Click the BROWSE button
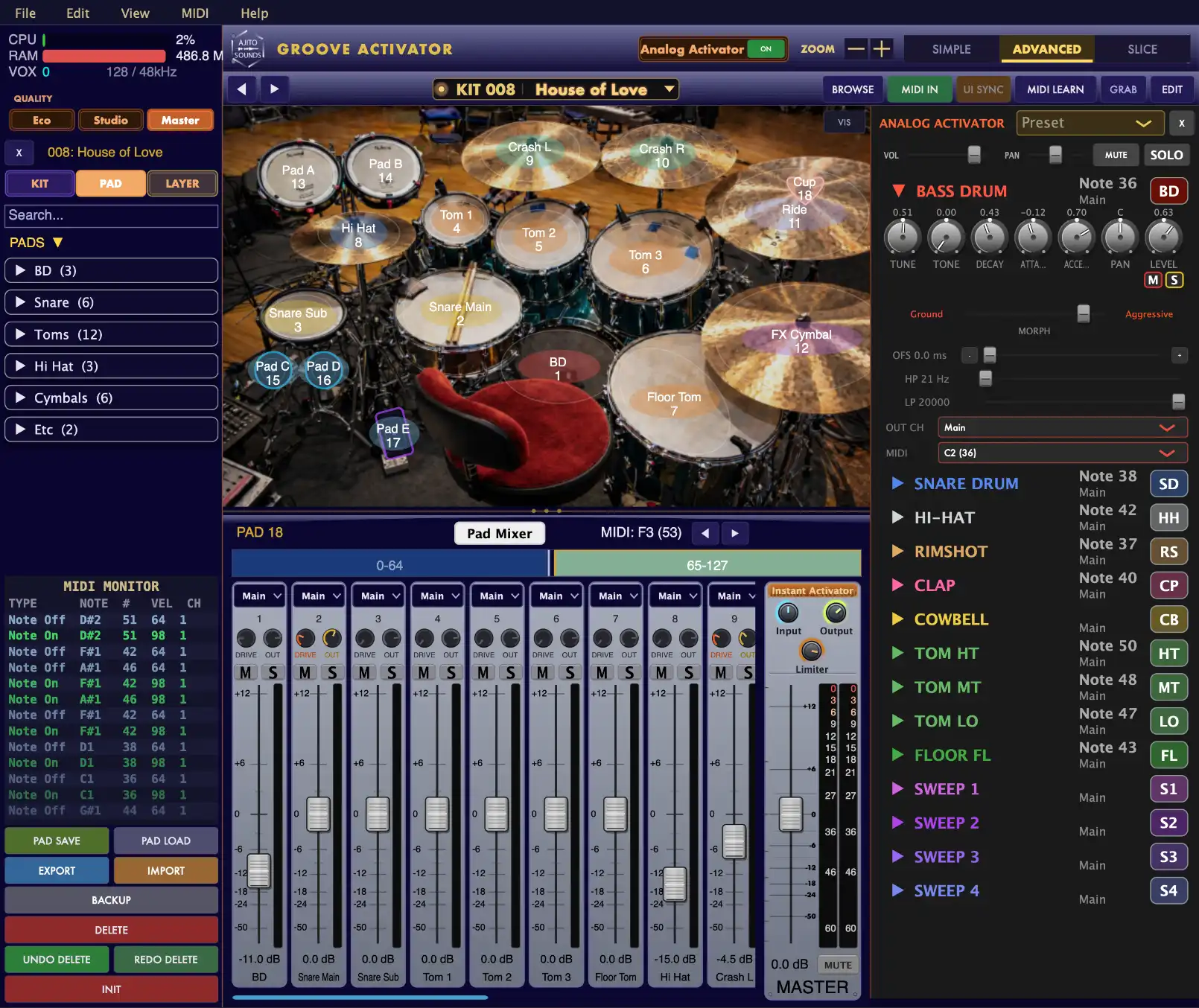This screenshot has height=1008, width=1199. [x=853, y=89]
